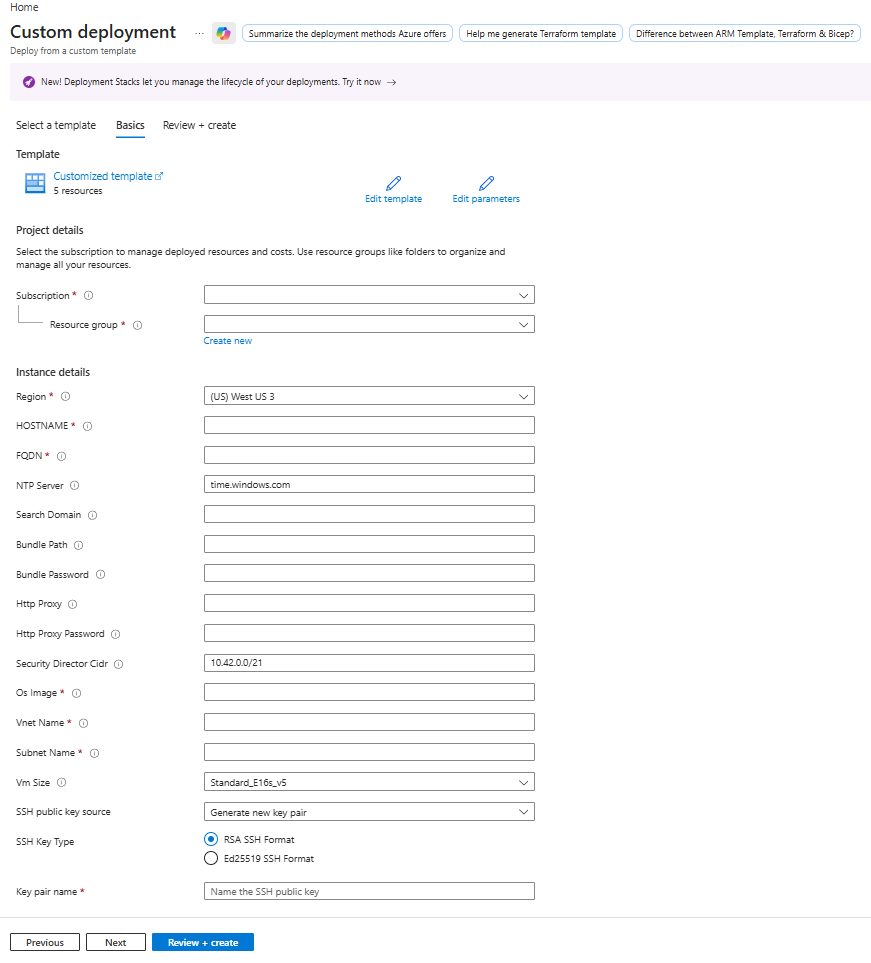The height and width of the screenshot is (963, 871).
Task: Click 'Difference between ARM Template, Terraform & Bicep?'
Action: point(744,34)
